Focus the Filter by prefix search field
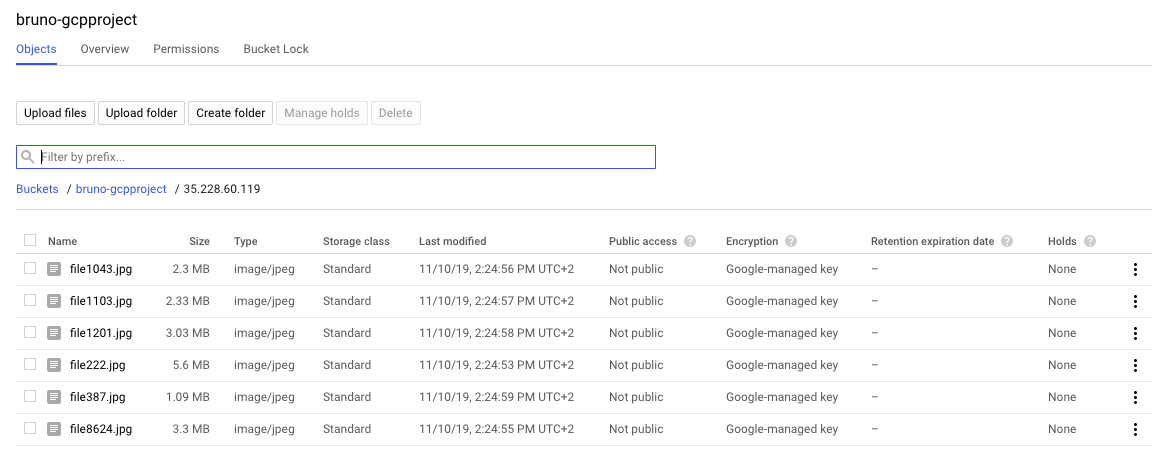This screenshot has width=1154, height=476. point(345,157)
